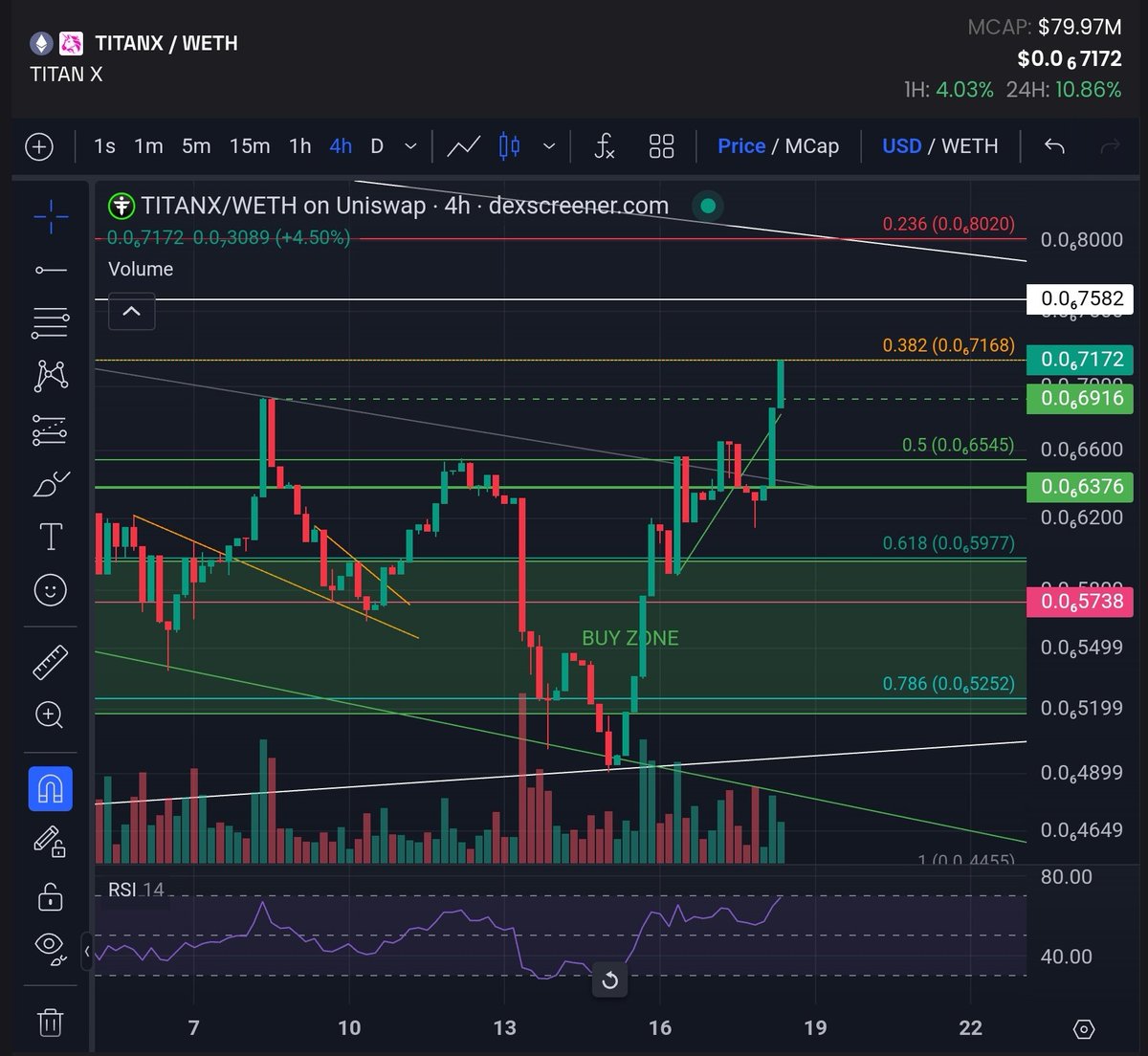Viewport: 1148px width, 1056px height.
Task: Open the layout grid icon
Action: 661,146
